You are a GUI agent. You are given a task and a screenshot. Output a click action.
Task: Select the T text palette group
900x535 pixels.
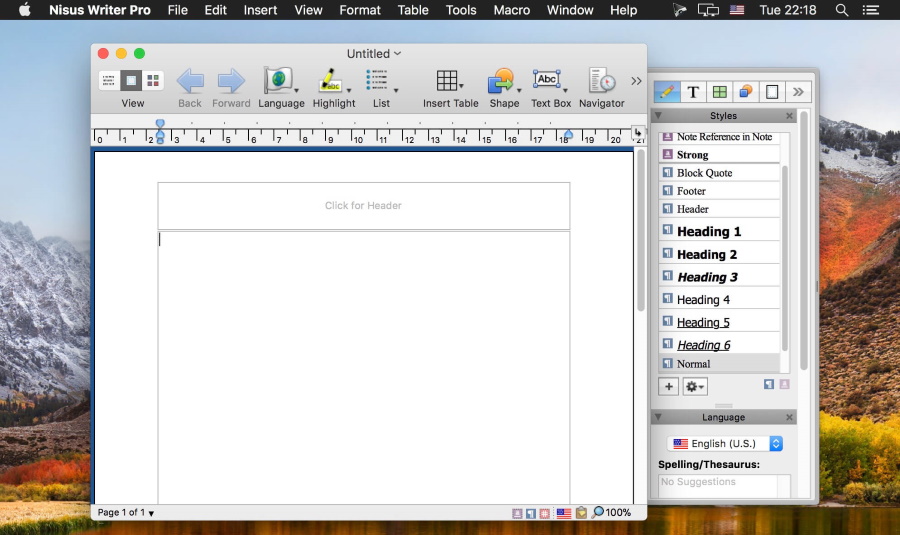click(x=693, y=92)
